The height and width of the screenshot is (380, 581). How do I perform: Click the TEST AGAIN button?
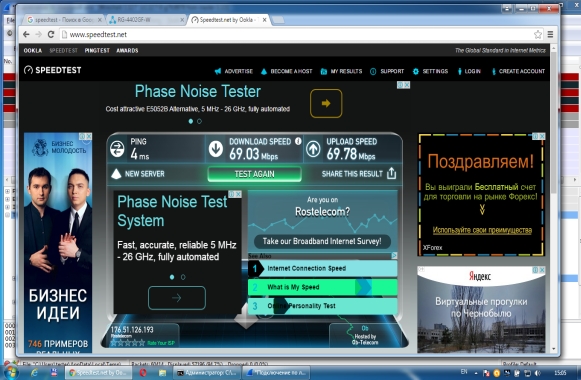[254, 174]
